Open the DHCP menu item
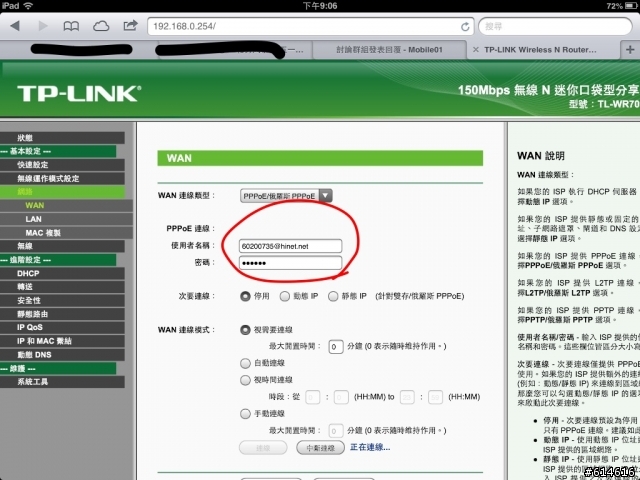 (x=62, y=273)
